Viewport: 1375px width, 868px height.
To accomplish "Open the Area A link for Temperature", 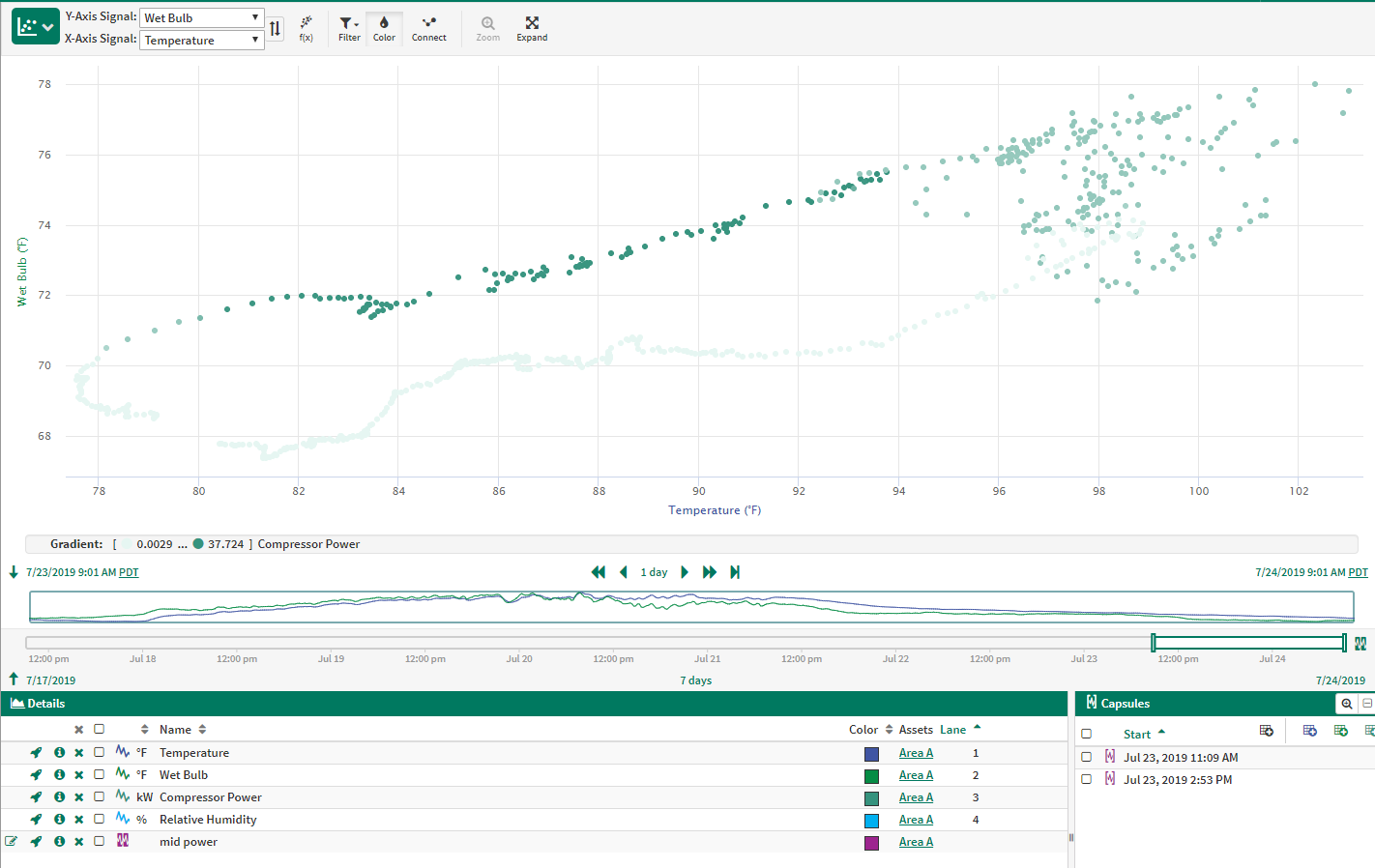I will 915,753.
